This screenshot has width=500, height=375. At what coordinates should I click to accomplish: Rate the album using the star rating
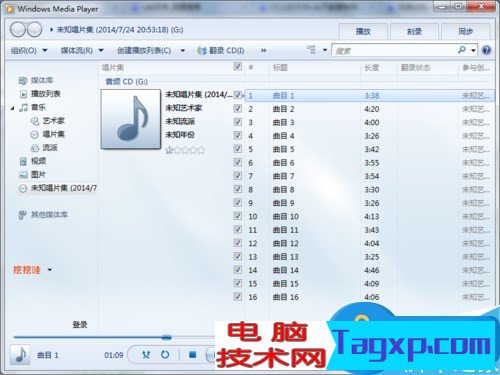(185, 150)
